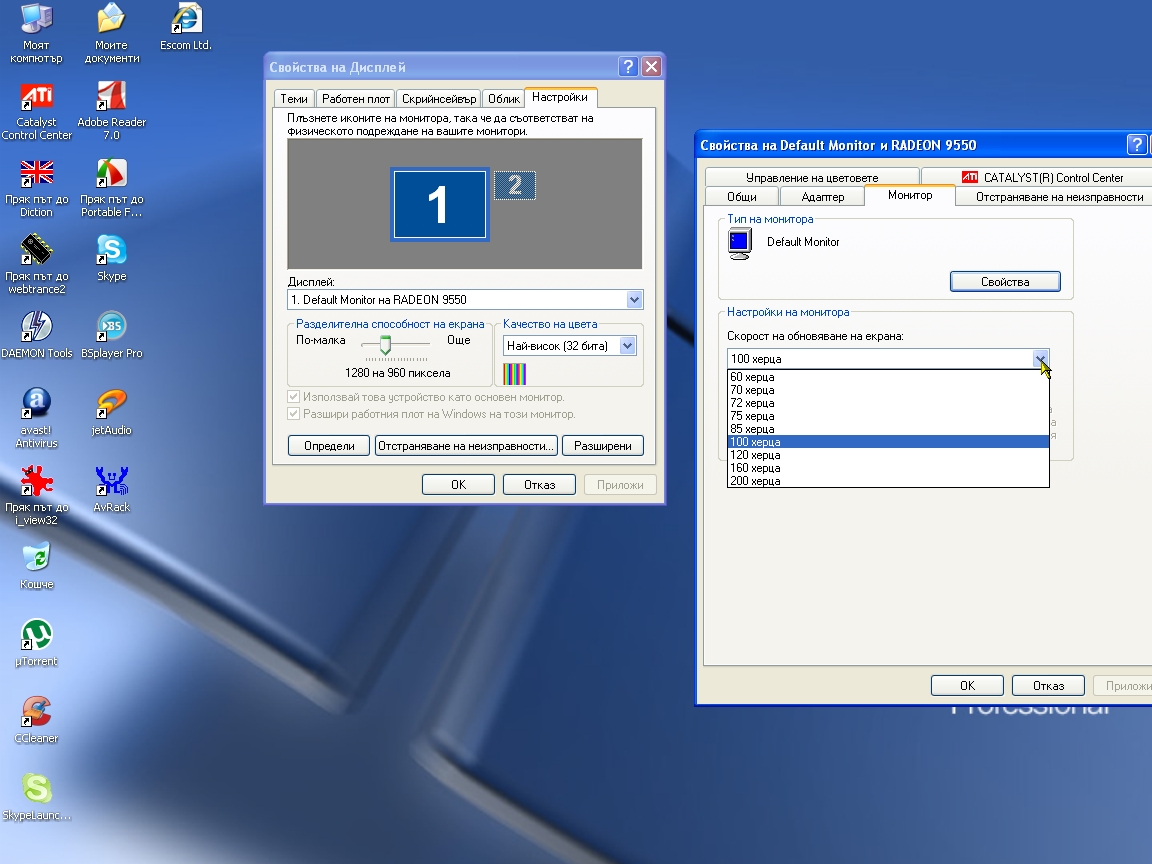Switch to the Общи tab
Image resolution: width=1152 pixels, height=864 pixels.
point(742,196)
